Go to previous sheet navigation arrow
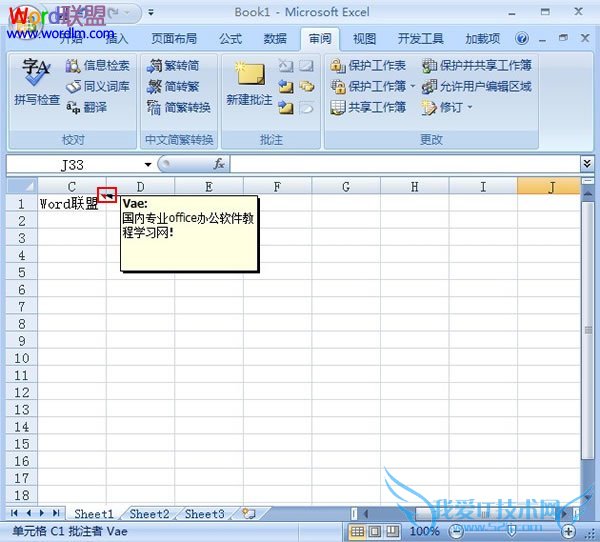The image size is (600, 542). click(29, 513)
